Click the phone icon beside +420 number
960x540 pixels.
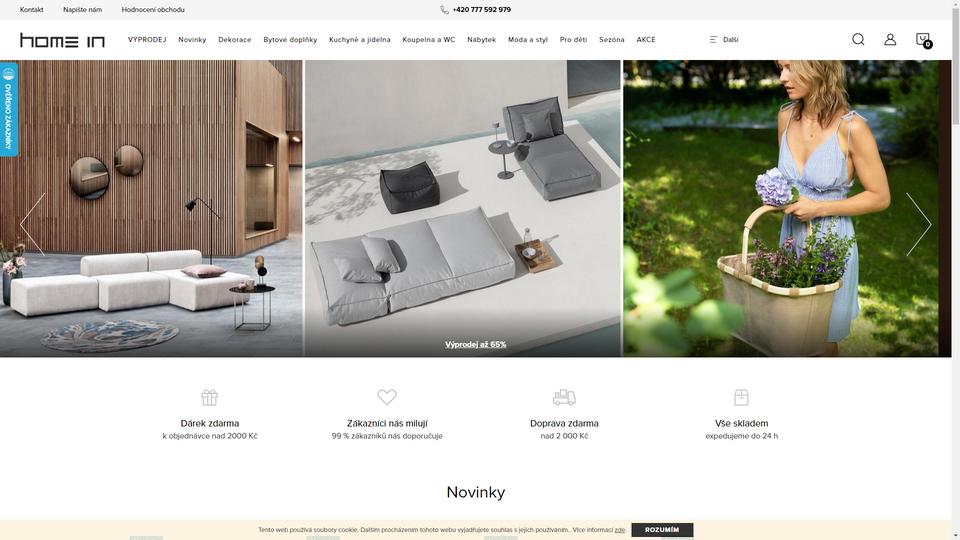(444, 10)
